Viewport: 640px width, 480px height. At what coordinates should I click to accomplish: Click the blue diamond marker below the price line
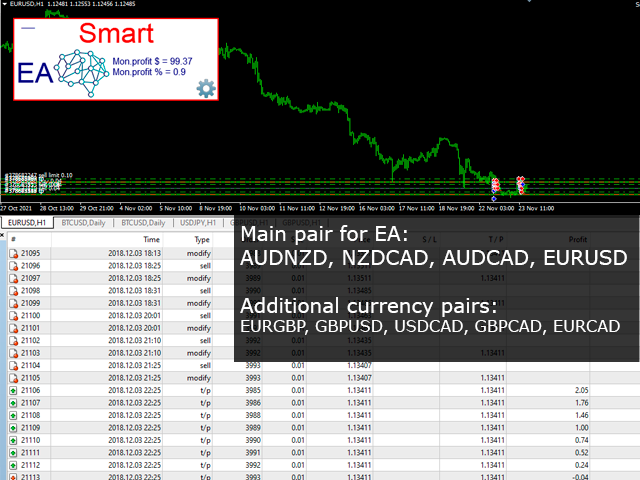[494, 199]
